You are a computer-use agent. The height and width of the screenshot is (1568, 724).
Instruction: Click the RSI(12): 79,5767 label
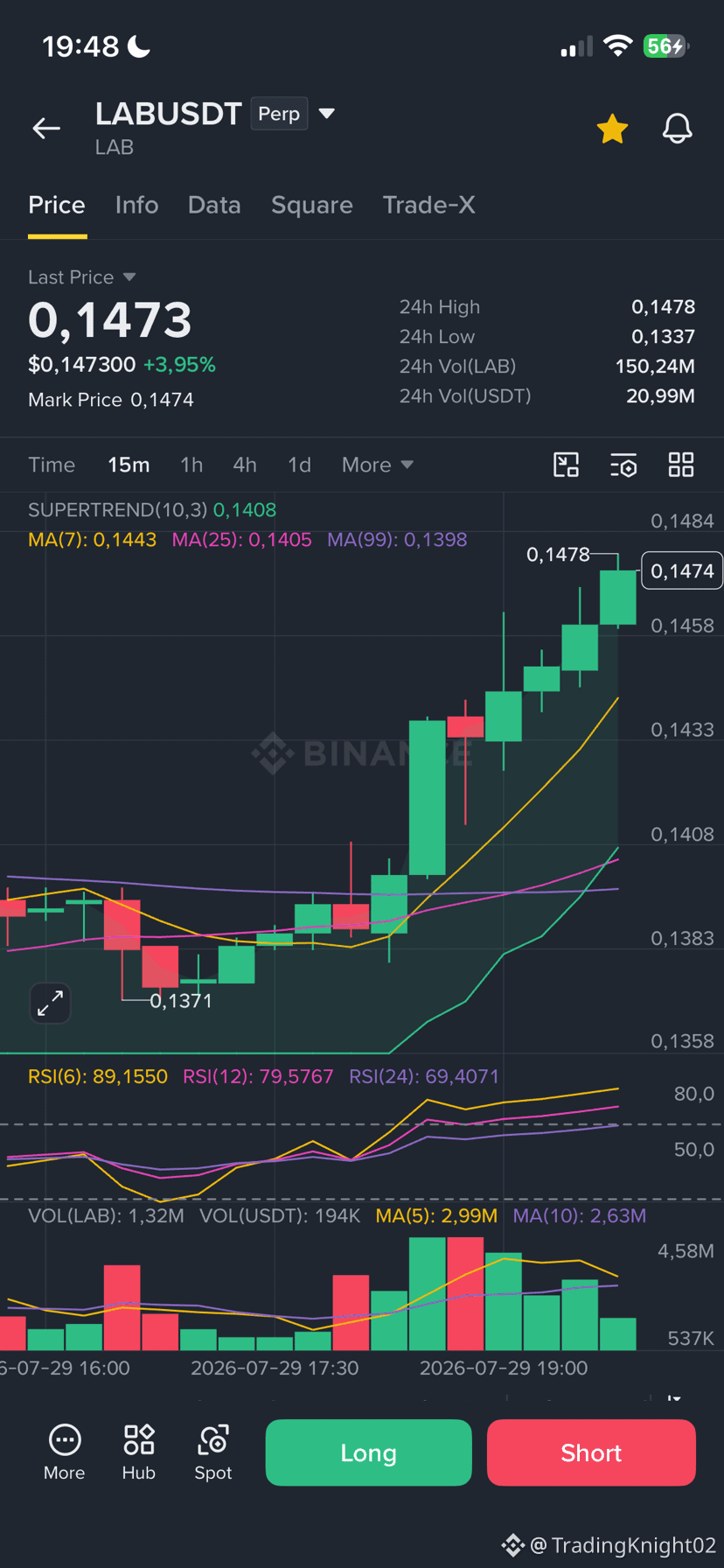[x=258, y=1076]
